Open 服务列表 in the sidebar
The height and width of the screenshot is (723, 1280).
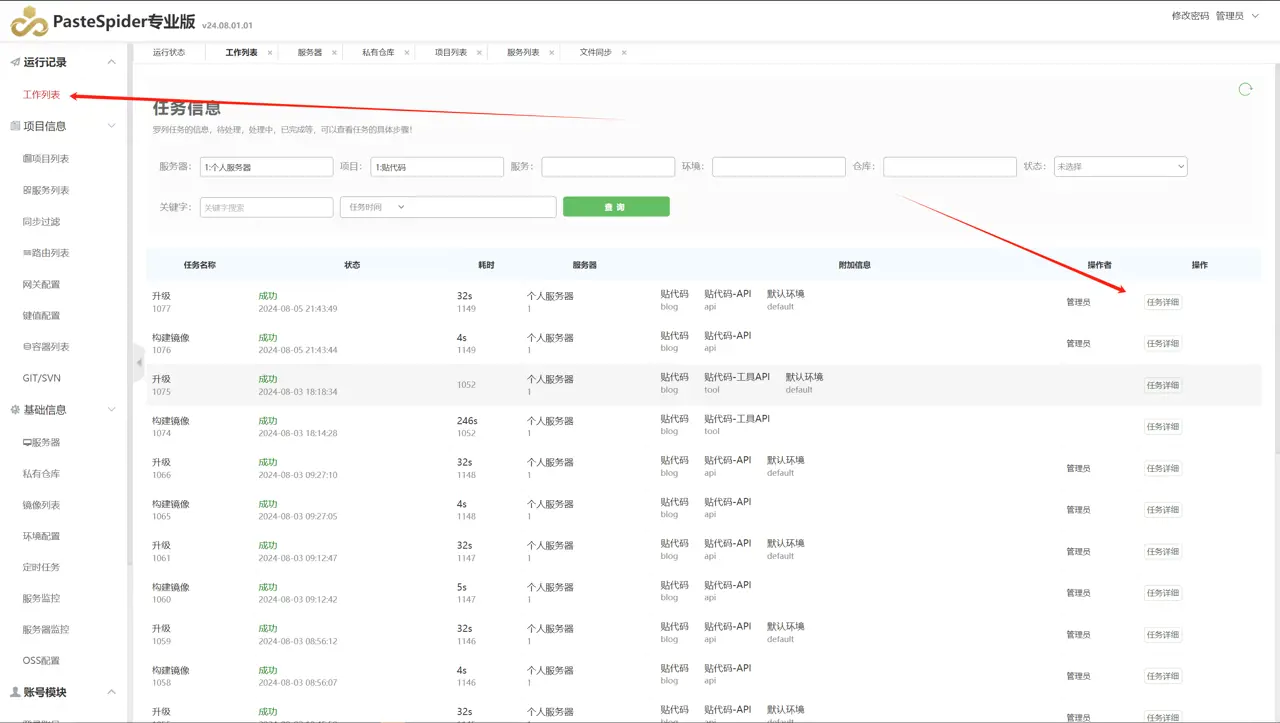pos(46,190)
